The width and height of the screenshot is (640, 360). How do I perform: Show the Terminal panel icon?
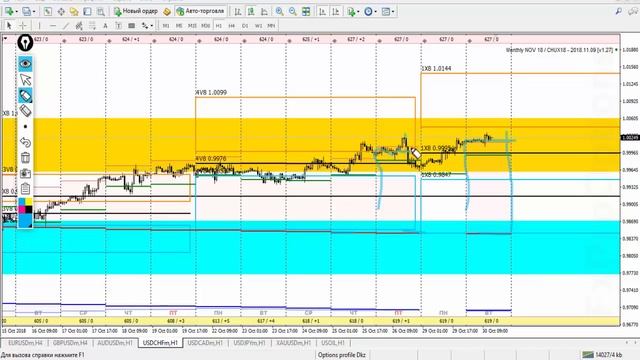pos(87,12)
